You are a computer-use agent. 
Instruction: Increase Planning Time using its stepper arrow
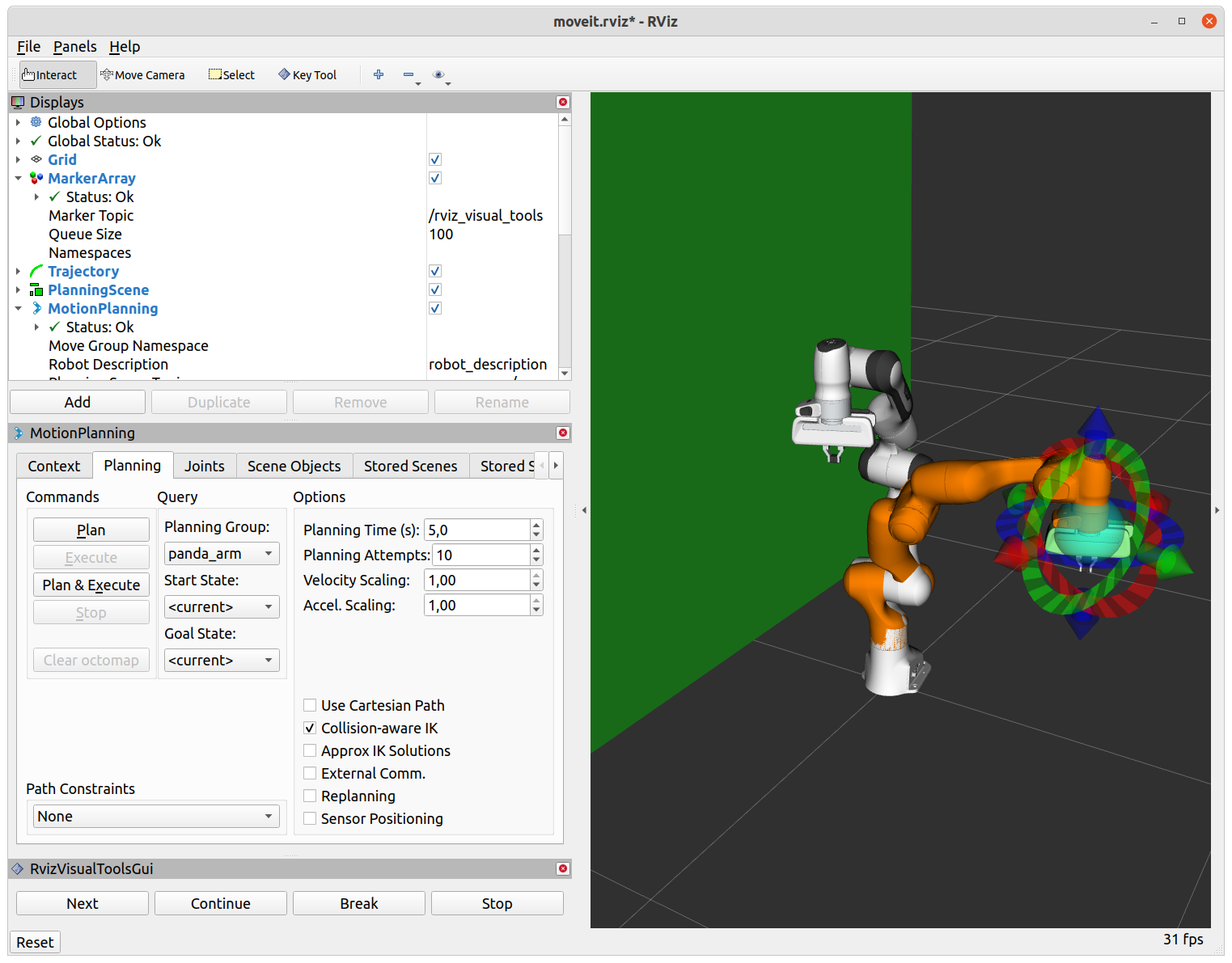point(536,525)
